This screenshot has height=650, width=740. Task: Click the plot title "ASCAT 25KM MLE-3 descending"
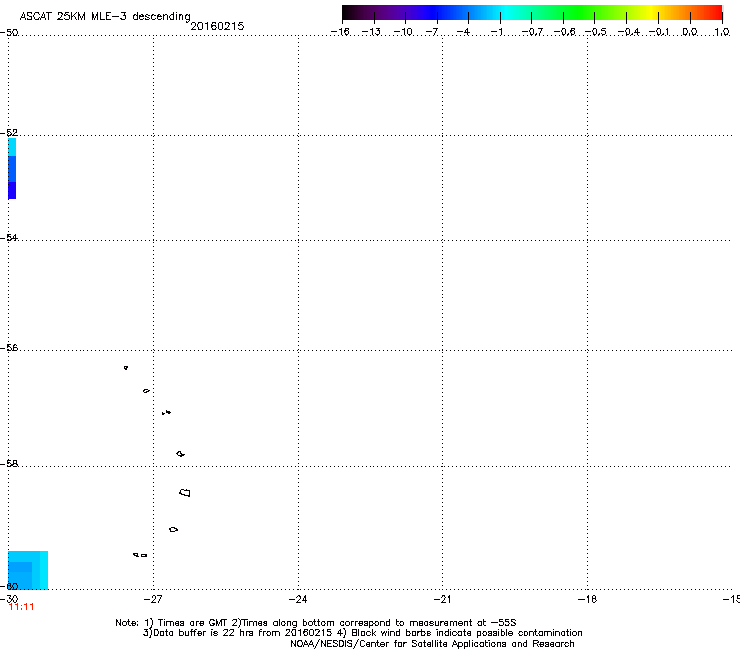pyautogui.click(x=105, y=17)
